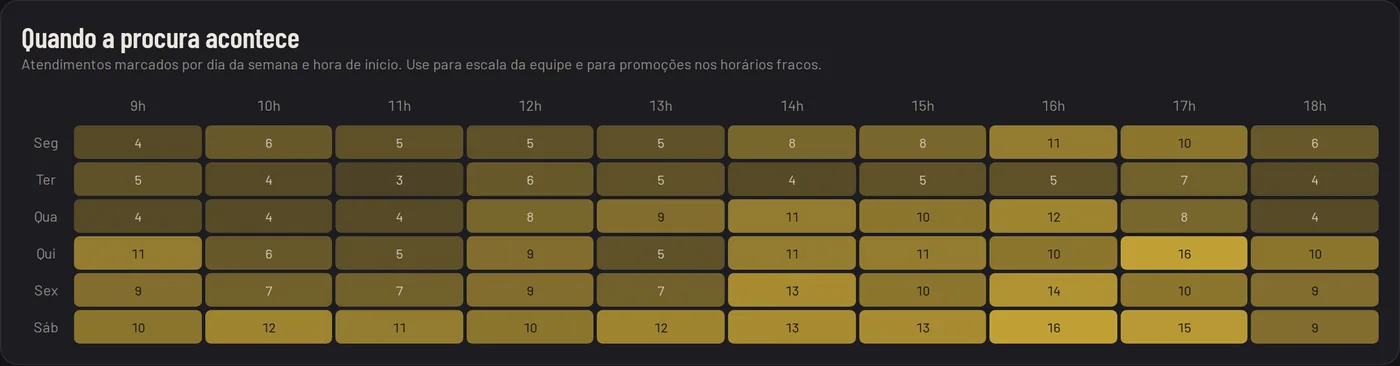Click the Friday 16h cell showing 14
The height and width of the screenshot is (366, 1400).
pyautogui.click(x=1053, y=291)
